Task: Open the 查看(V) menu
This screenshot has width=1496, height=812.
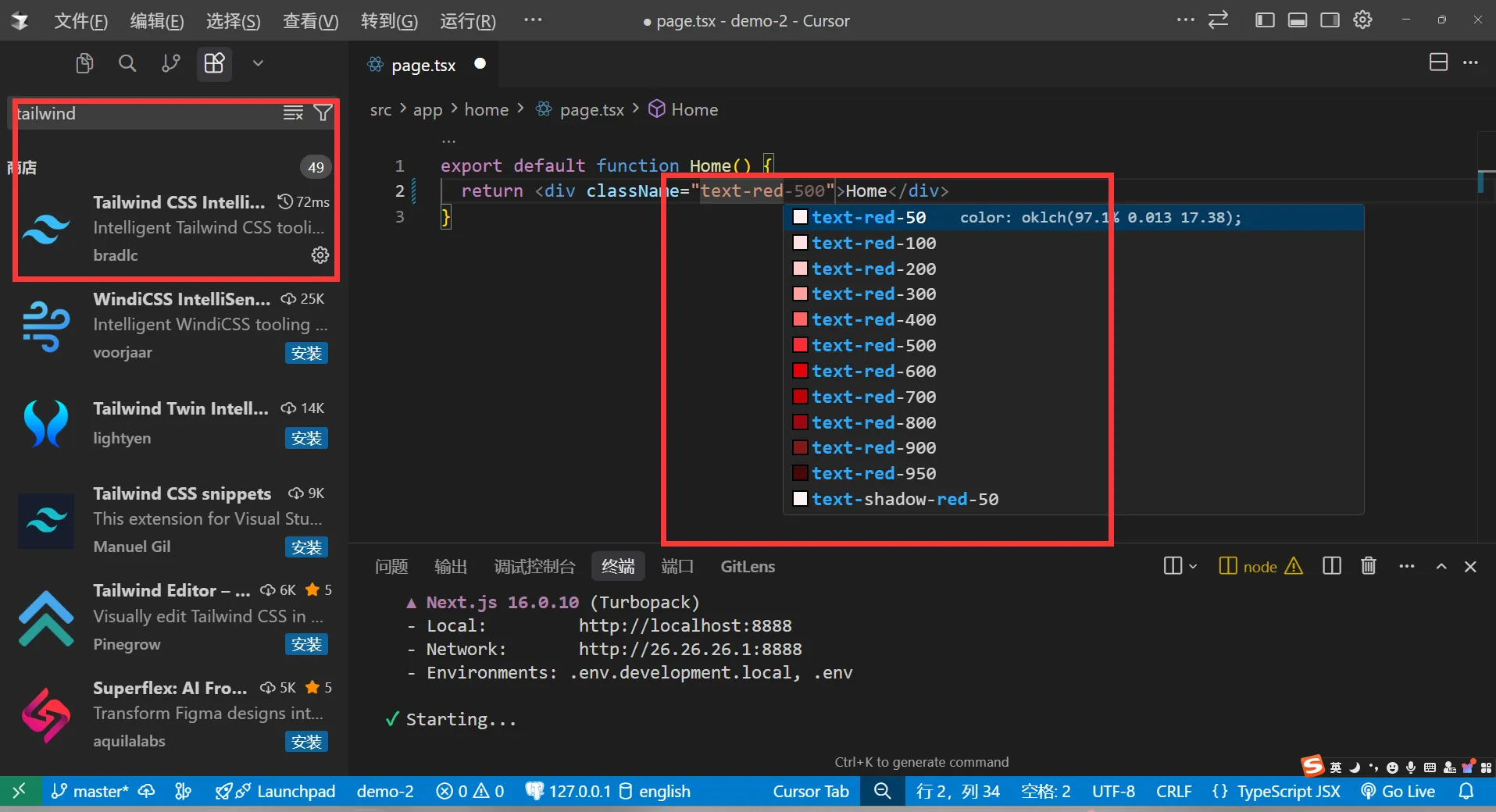Action: 310,21
